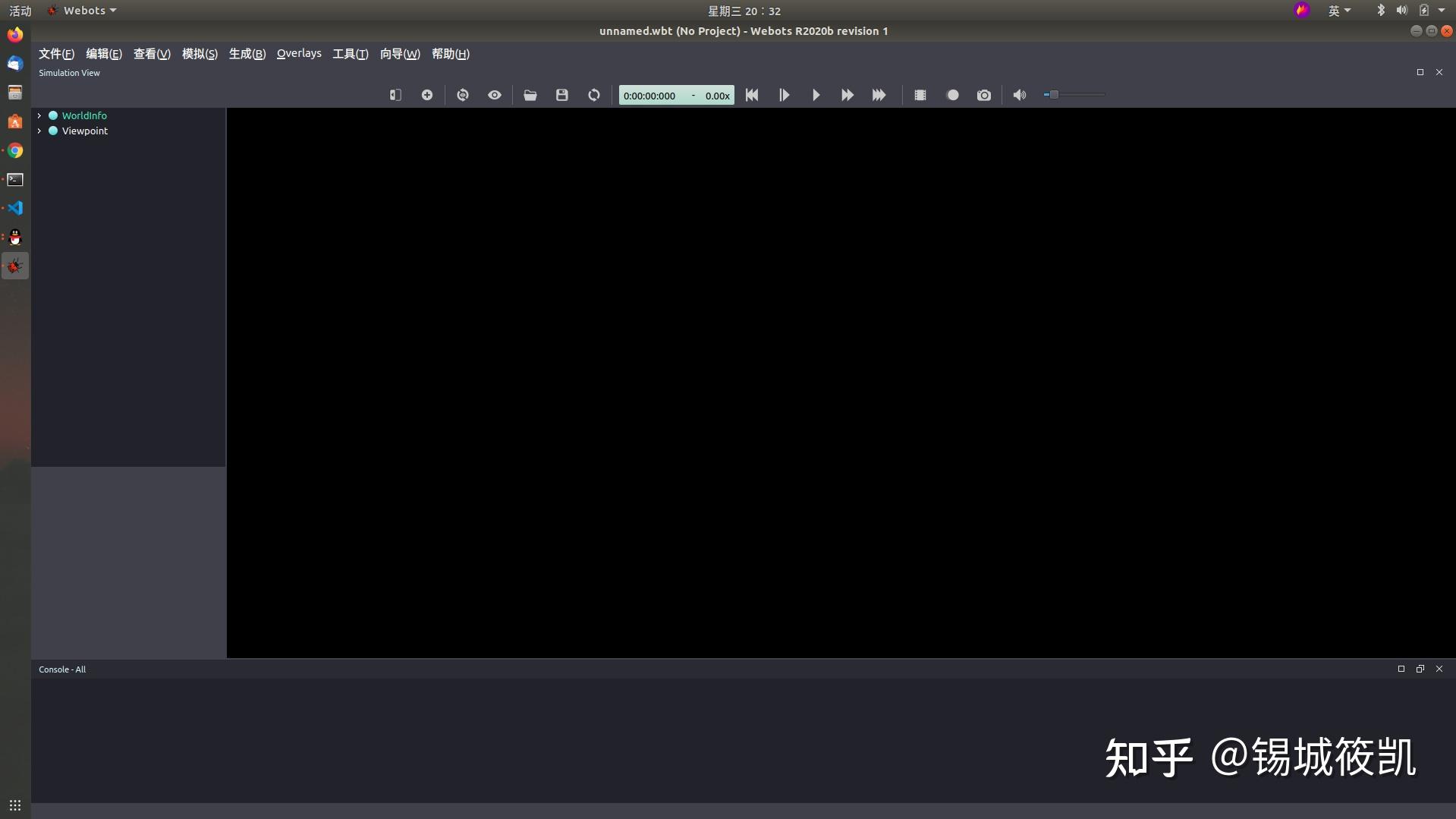Start movie recording with the filmstrip icon

[x=920, y=95]
